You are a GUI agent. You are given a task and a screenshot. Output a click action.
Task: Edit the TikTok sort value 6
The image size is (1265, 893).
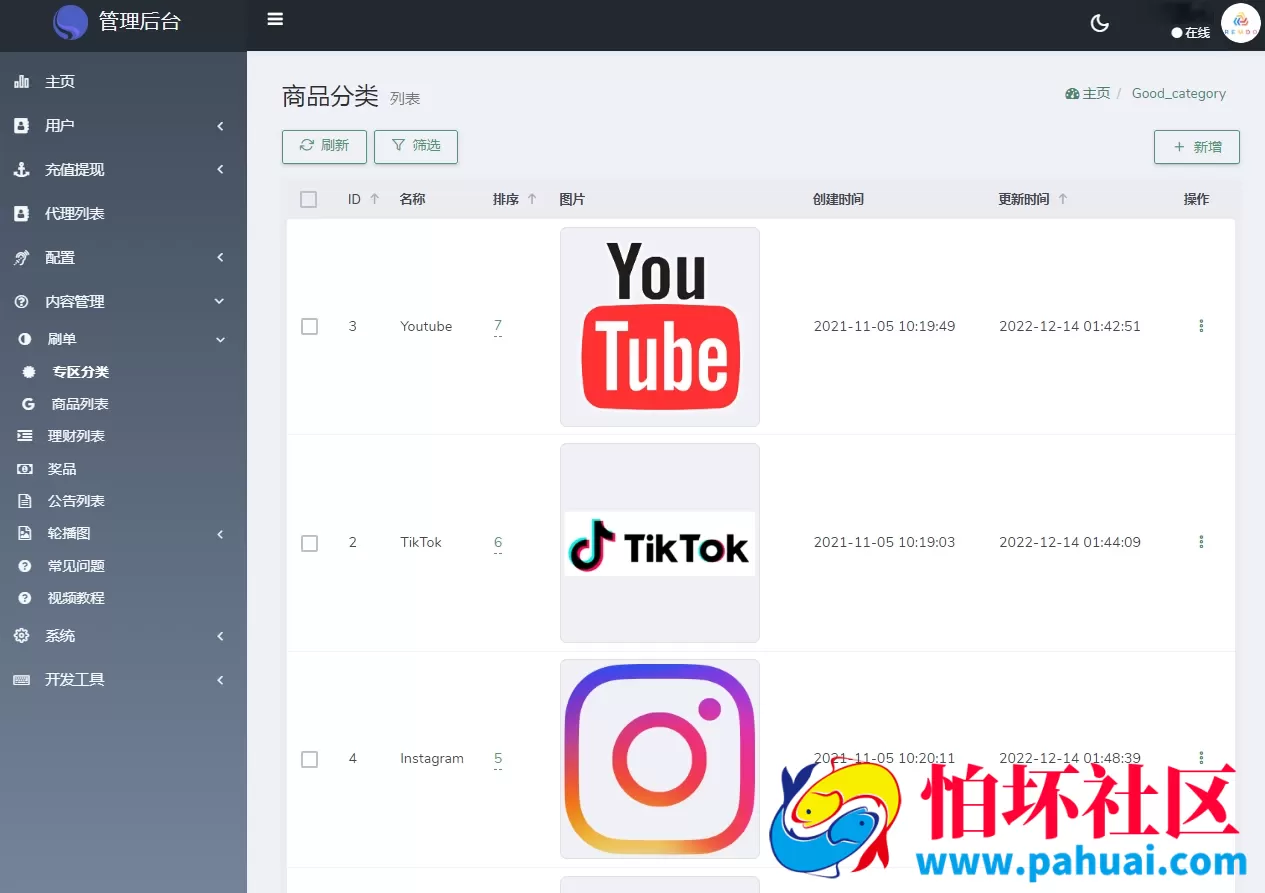(x=498, y=543)
